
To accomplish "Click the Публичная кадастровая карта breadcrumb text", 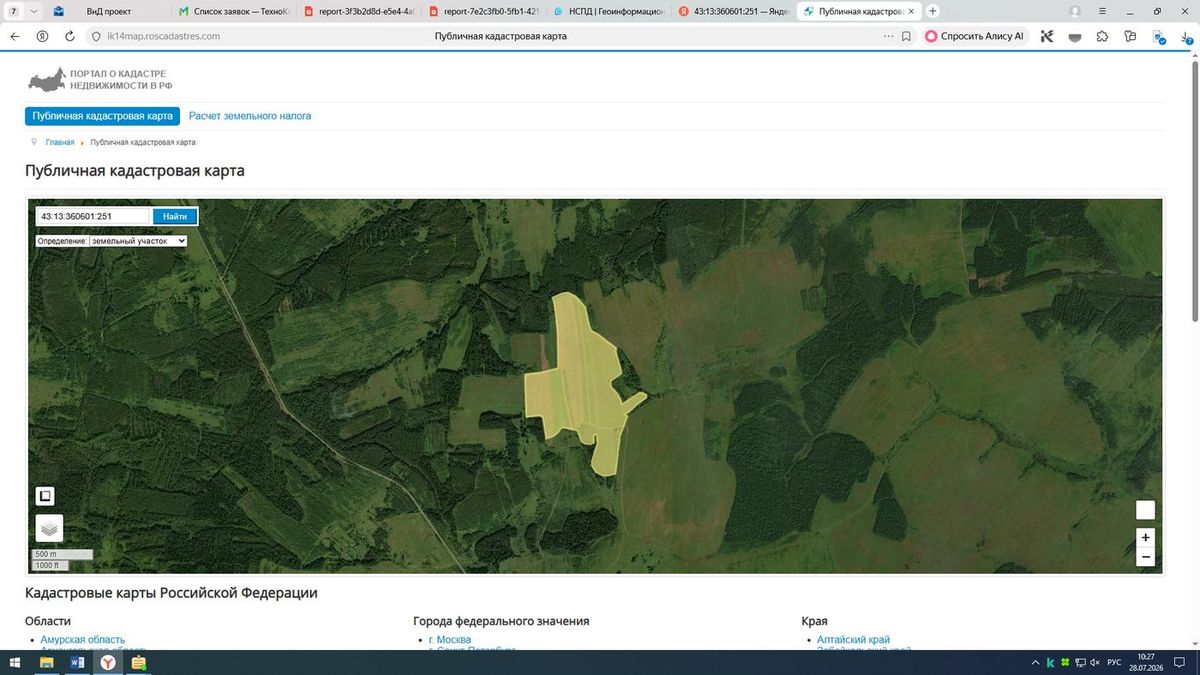I will 143,143.
